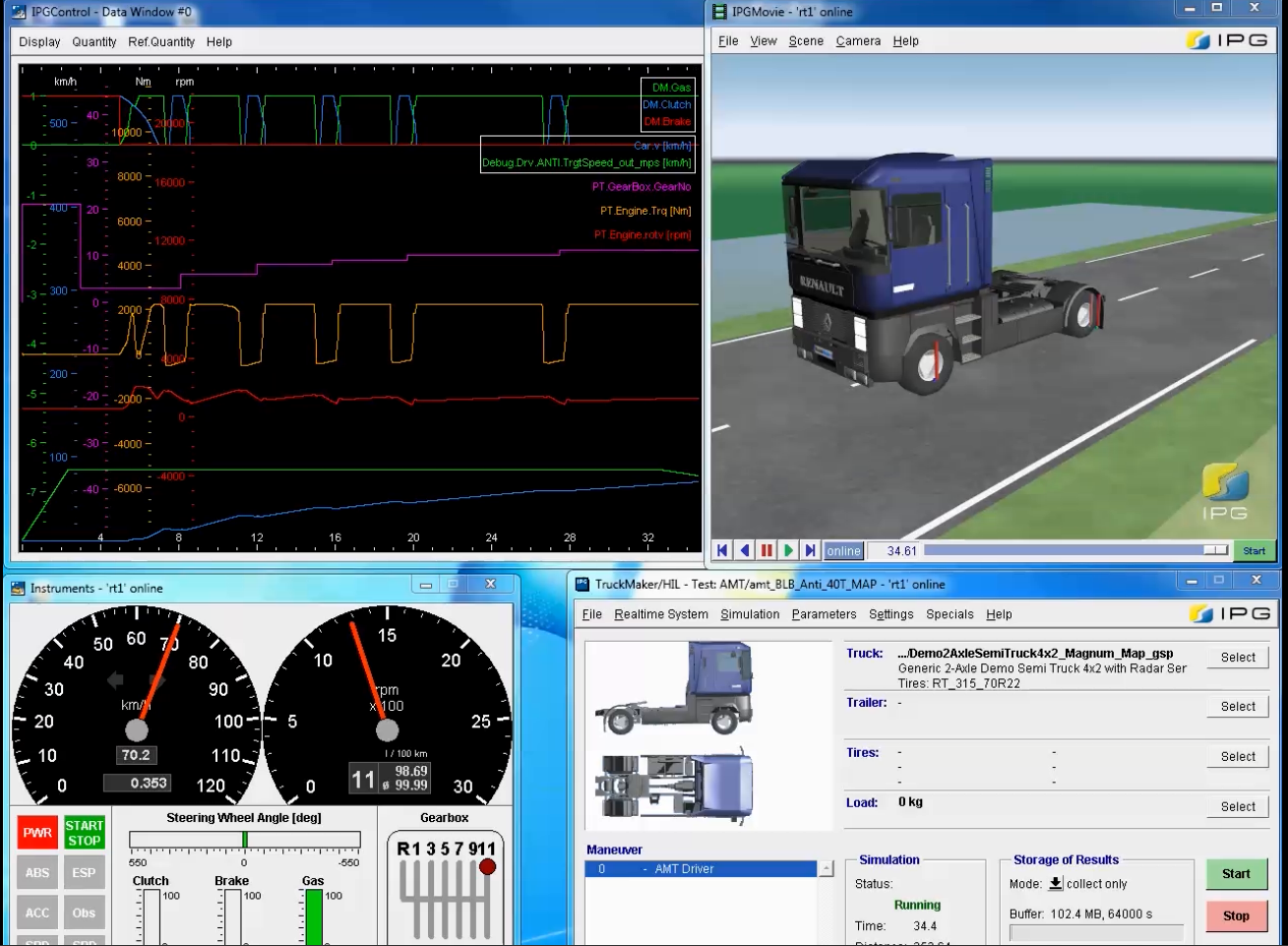Open Ref.Quantity menu in IPGControl
Viewport: 1288px width, 946px height.
161,42
